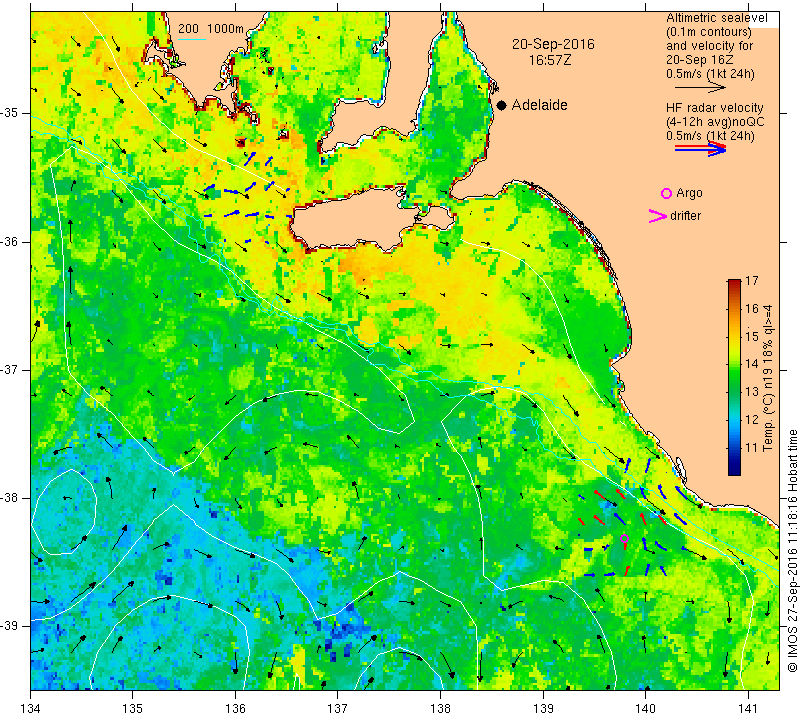Click the -37 latitude axis label
800x720 pixels.
10,369
